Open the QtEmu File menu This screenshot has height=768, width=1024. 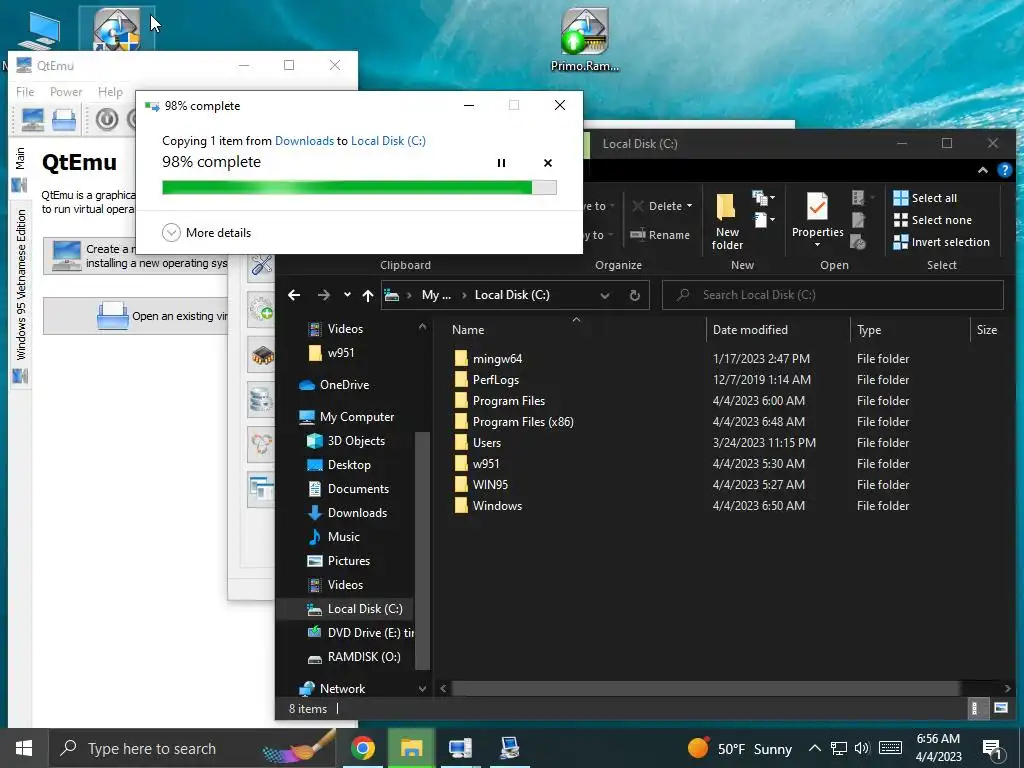coord(25,92)
